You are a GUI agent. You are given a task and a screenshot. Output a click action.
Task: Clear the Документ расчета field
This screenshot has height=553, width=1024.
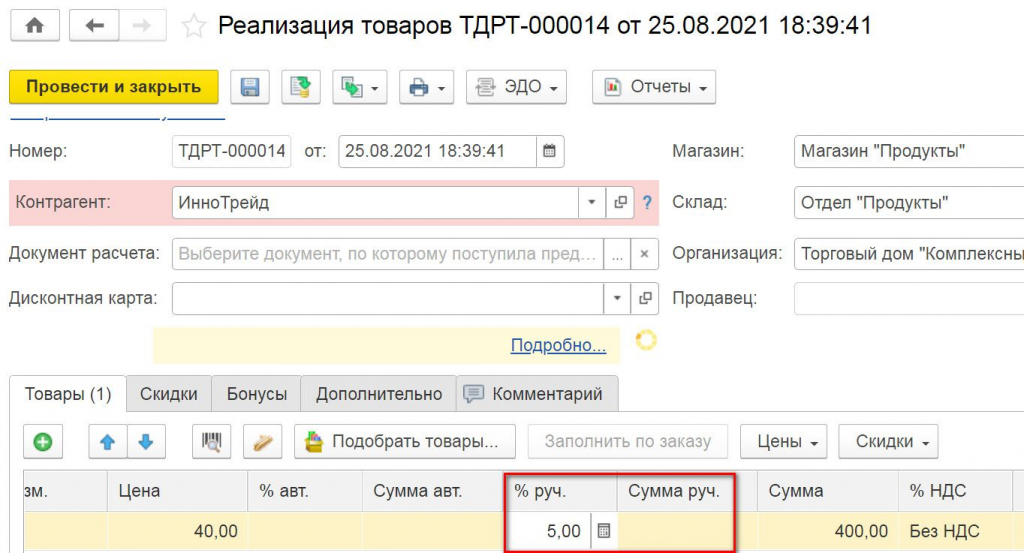pyautogui.click(x=645, y=254)
